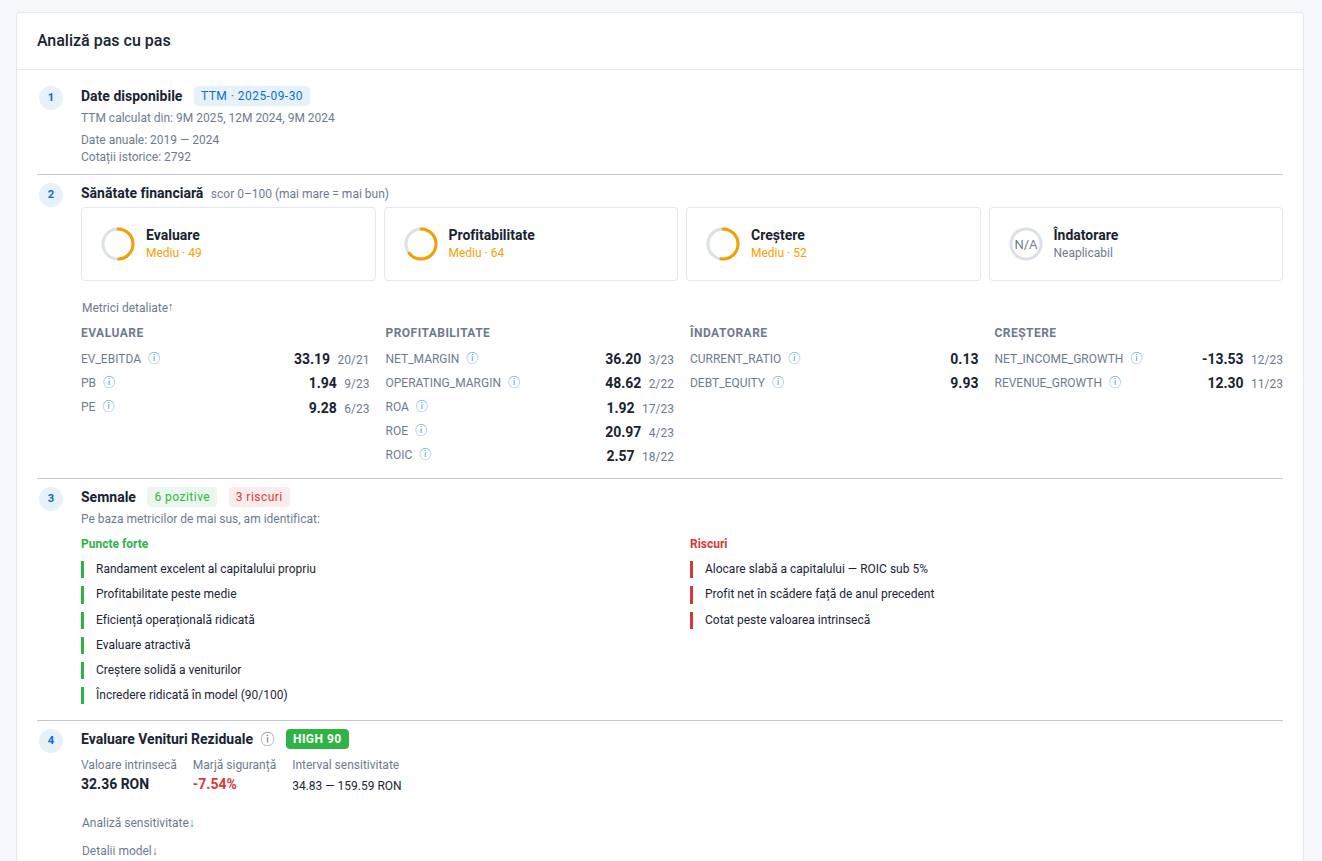Click info icon next to EV_EBITDA
Viewport: 1322px width, 861px height.
pyautogui.click(x=155, y=358)
